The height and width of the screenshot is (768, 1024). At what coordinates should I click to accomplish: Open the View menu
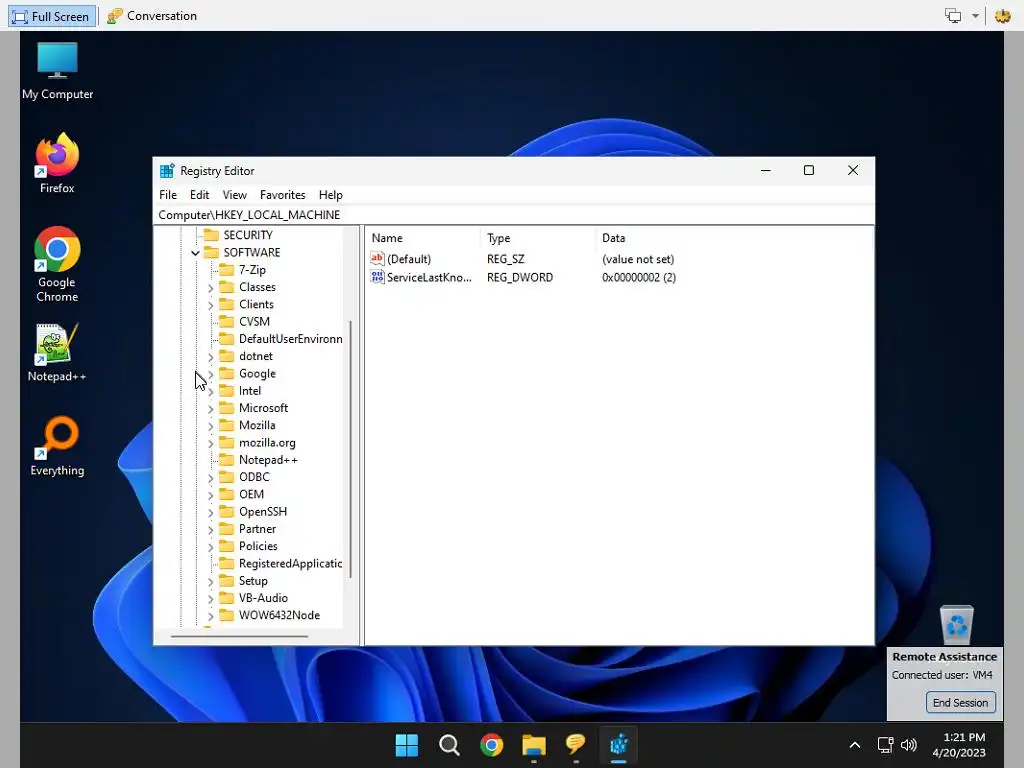[x=234, y=195]
